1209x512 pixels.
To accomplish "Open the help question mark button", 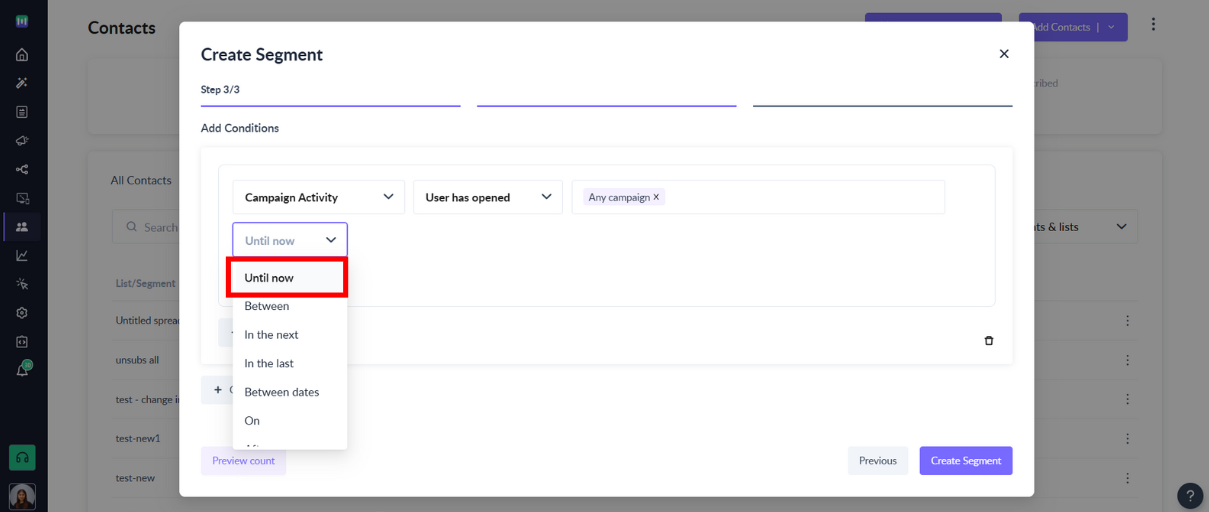I will (1190, 495).
